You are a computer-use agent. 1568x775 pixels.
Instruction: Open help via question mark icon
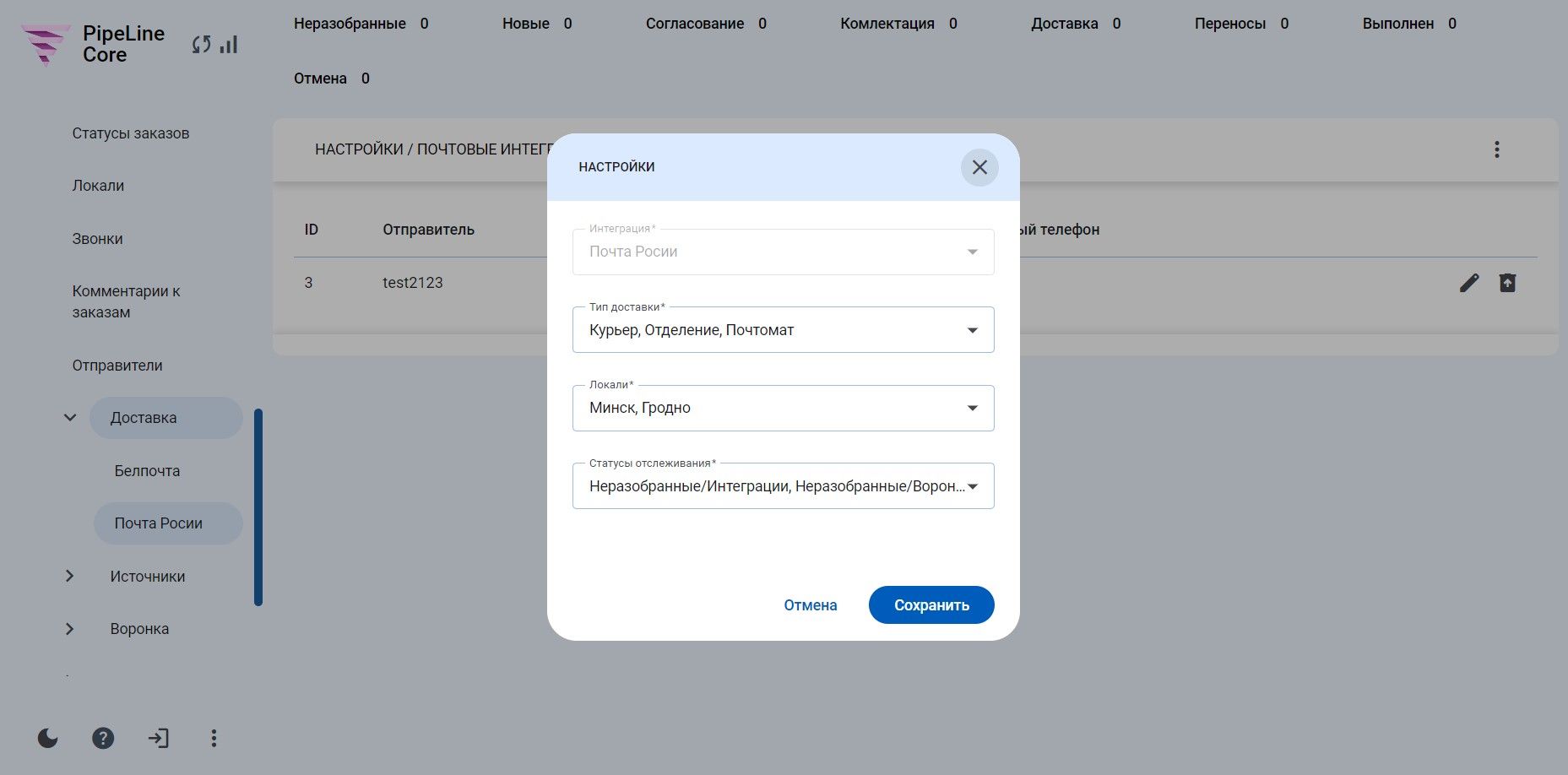[103, 739]
